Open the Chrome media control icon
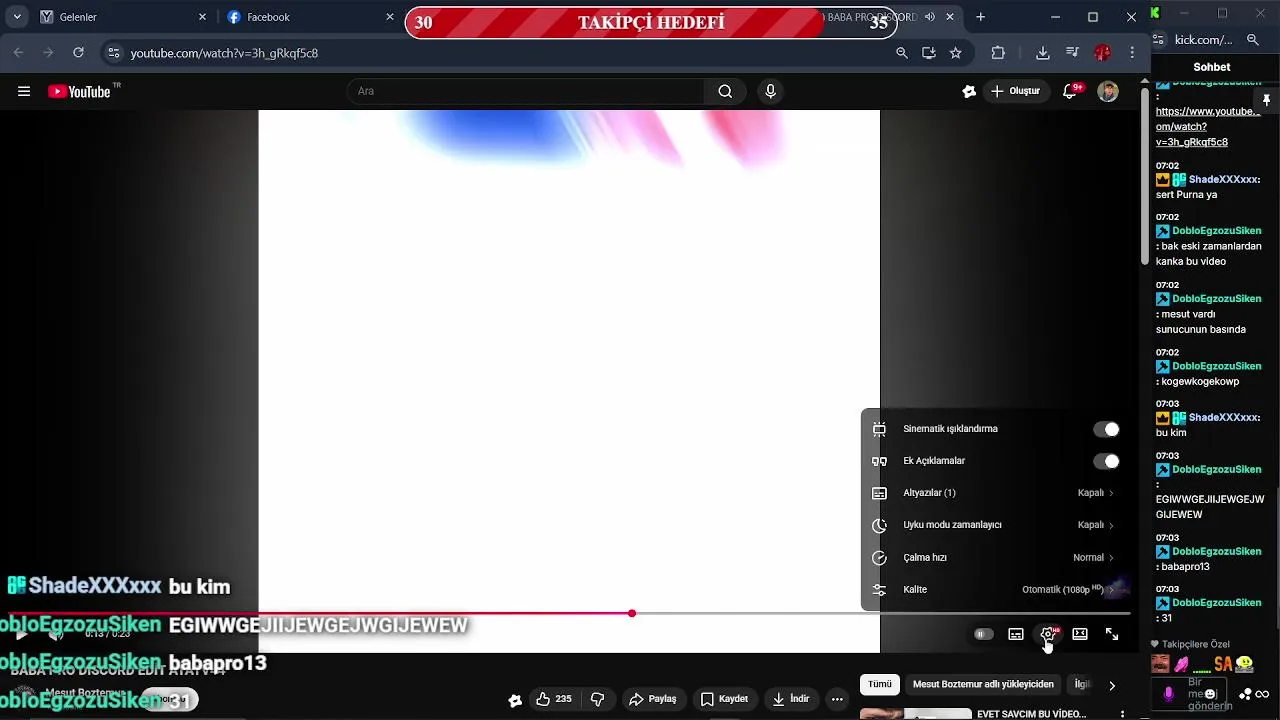The height and width of the screenshot is (720, 1280). (x=1072, y=53)
